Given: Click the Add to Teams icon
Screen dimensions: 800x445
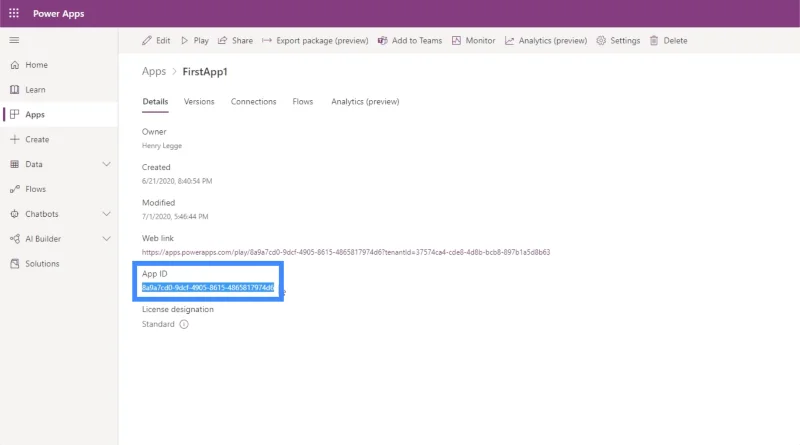Looking at the screenshot, I should coord(382,40).
